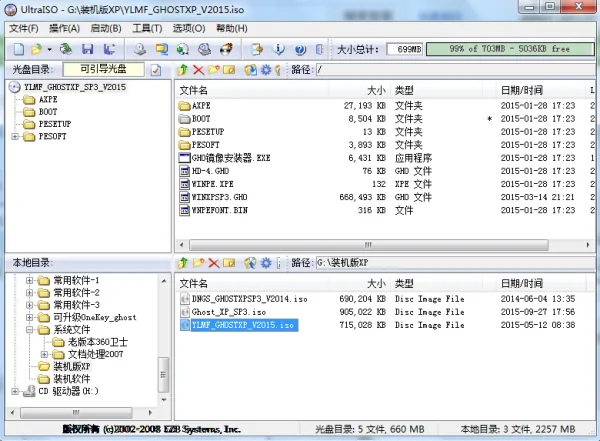Select the 装机软件 folder in local tree
Viewport: 600px width, 441px height.
coord(72,379)
